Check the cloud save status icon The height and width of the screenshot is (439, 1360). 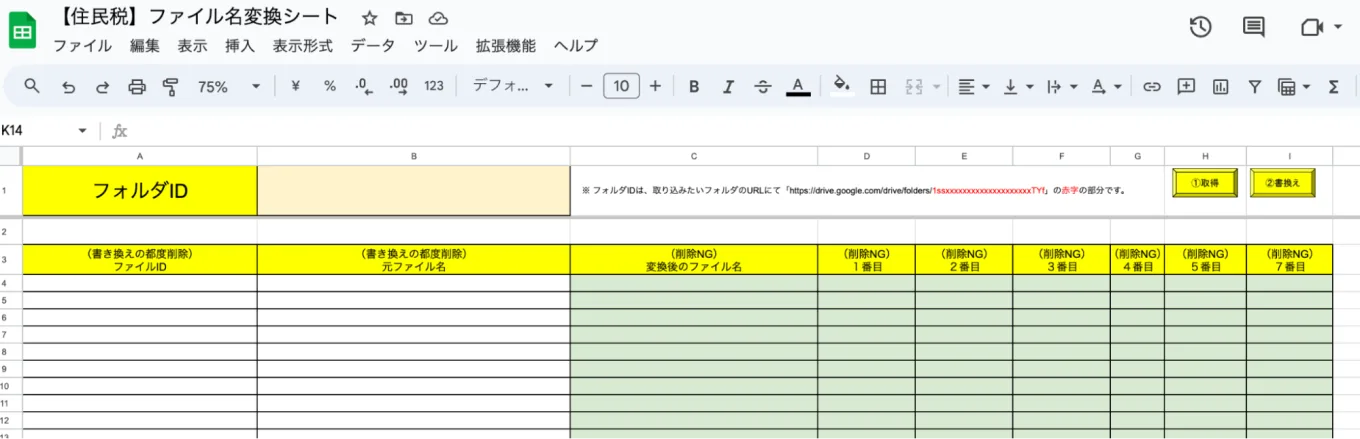(437, 18)
